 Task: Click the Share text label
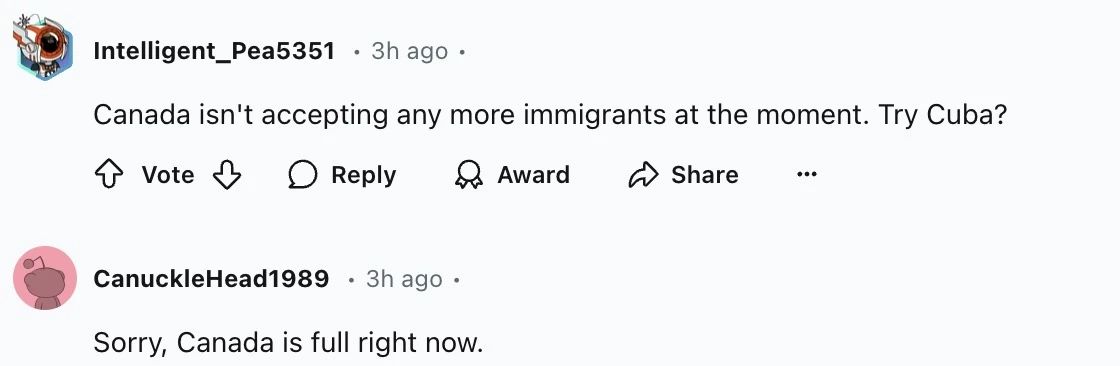[704, 175]
